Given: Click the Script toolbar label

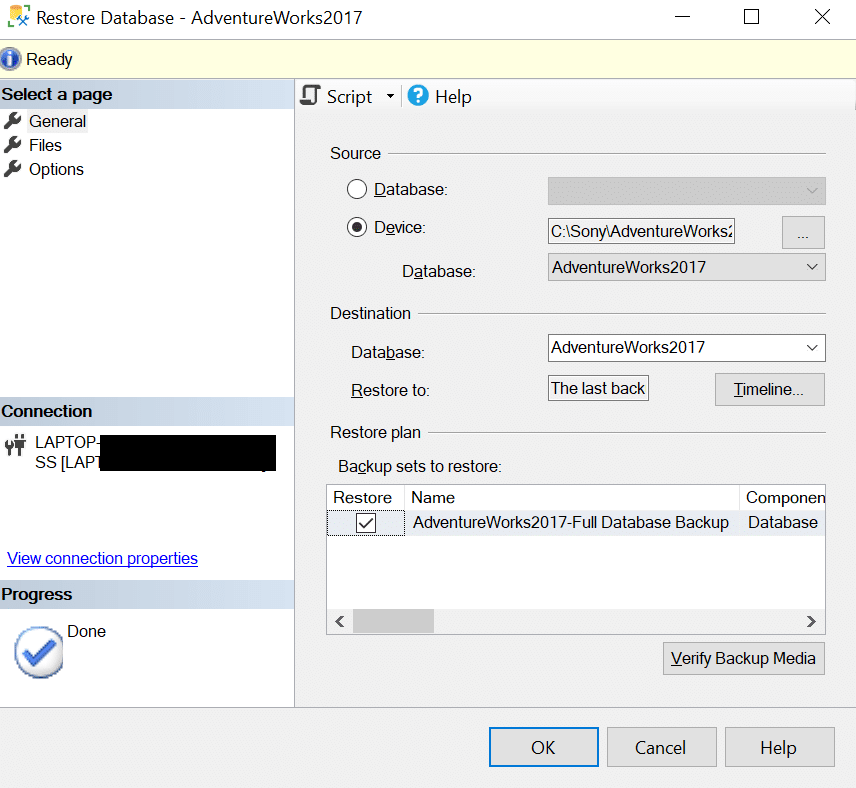Looking at the screenshot, I should tap(349, 97).
